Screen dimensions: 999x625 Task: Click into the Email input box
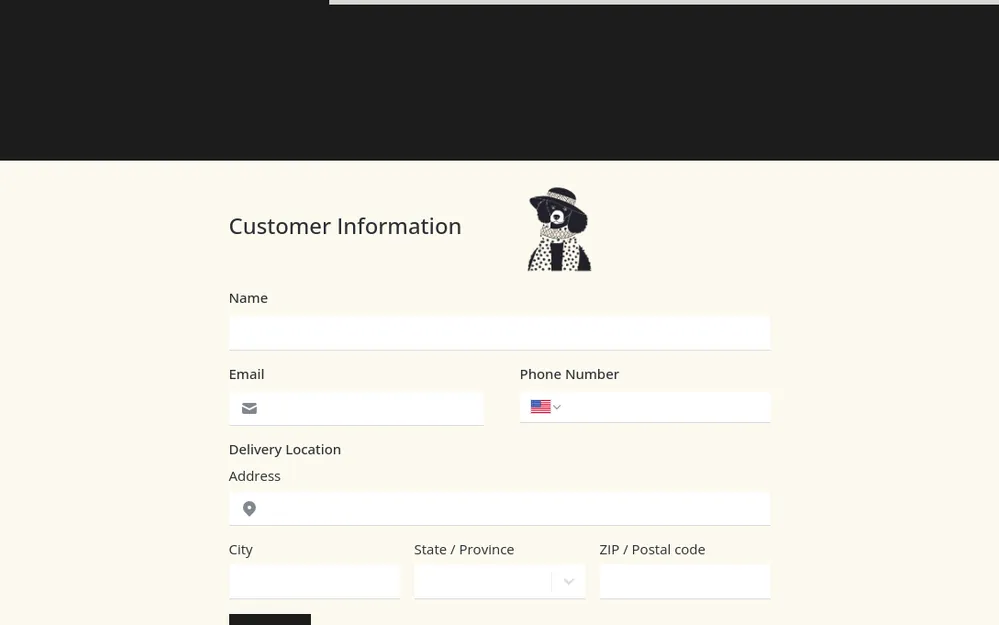point(372,408)
